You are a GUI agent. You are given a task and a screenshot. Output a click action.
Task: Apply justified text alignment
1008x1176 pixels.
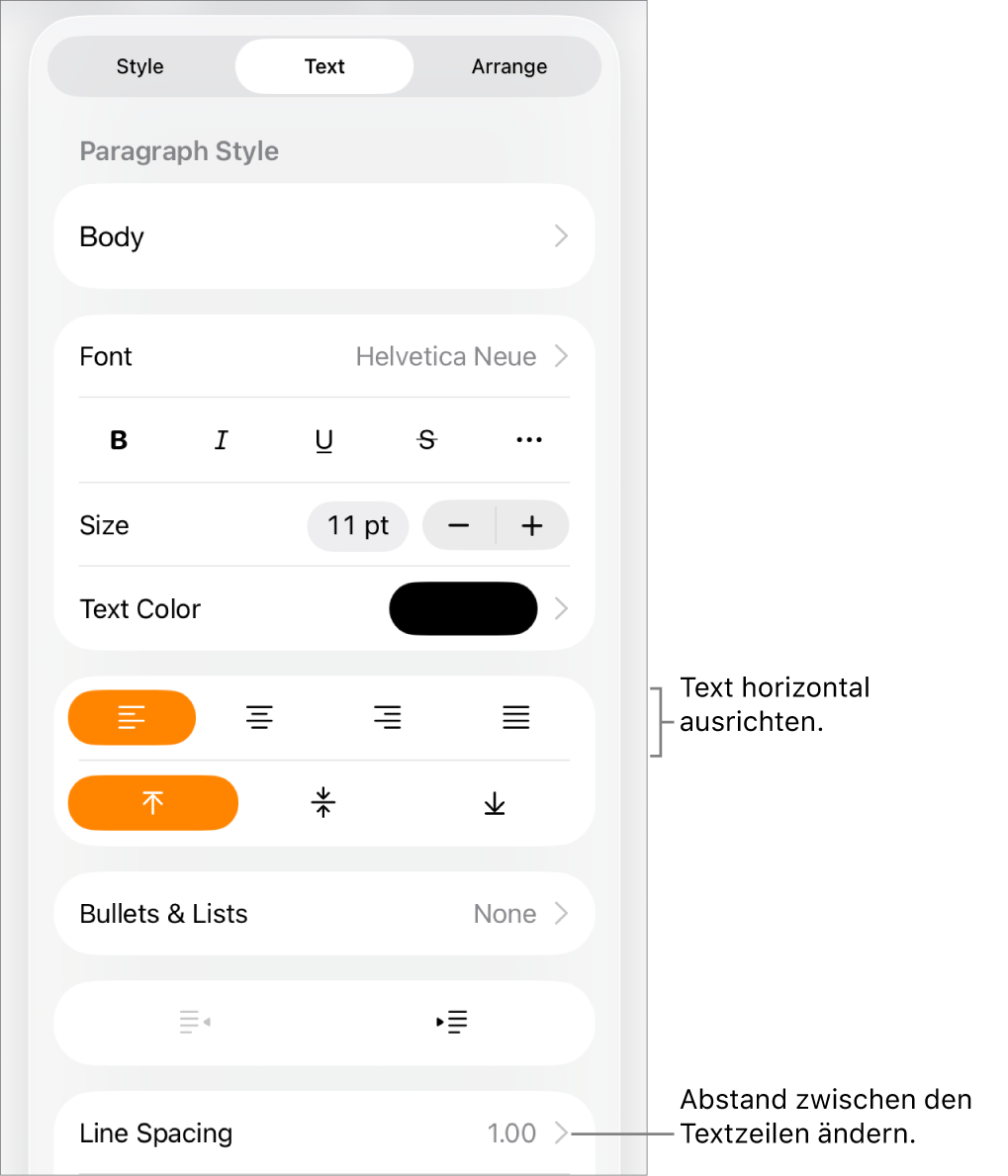point(515,717)
